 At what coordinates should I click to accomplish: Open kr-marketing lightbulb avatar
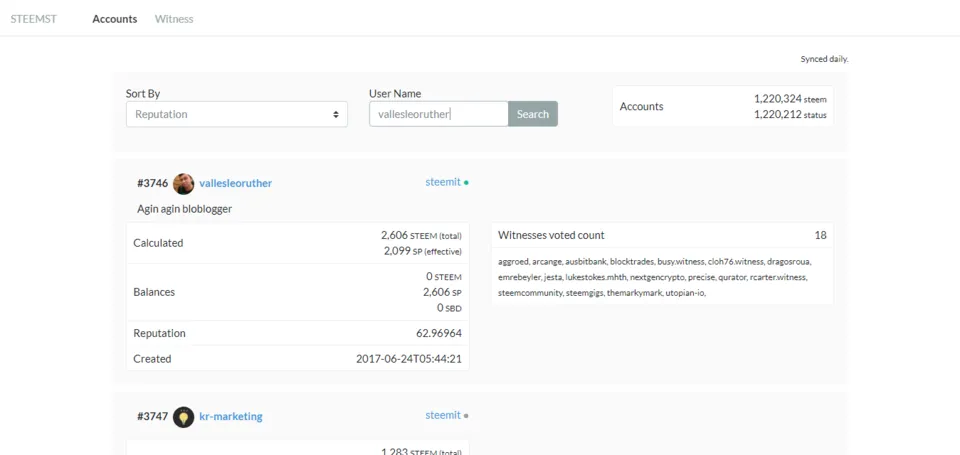(184, 416)
